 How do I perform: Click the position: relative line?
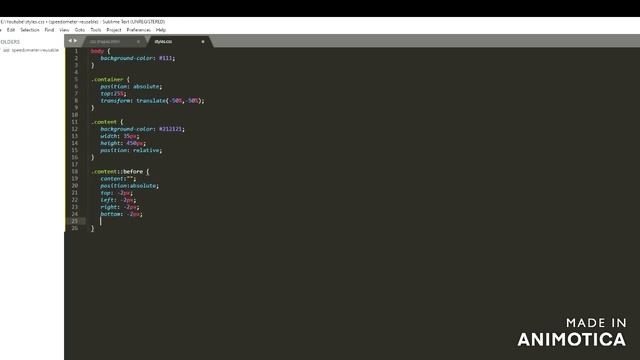(131, 150)
